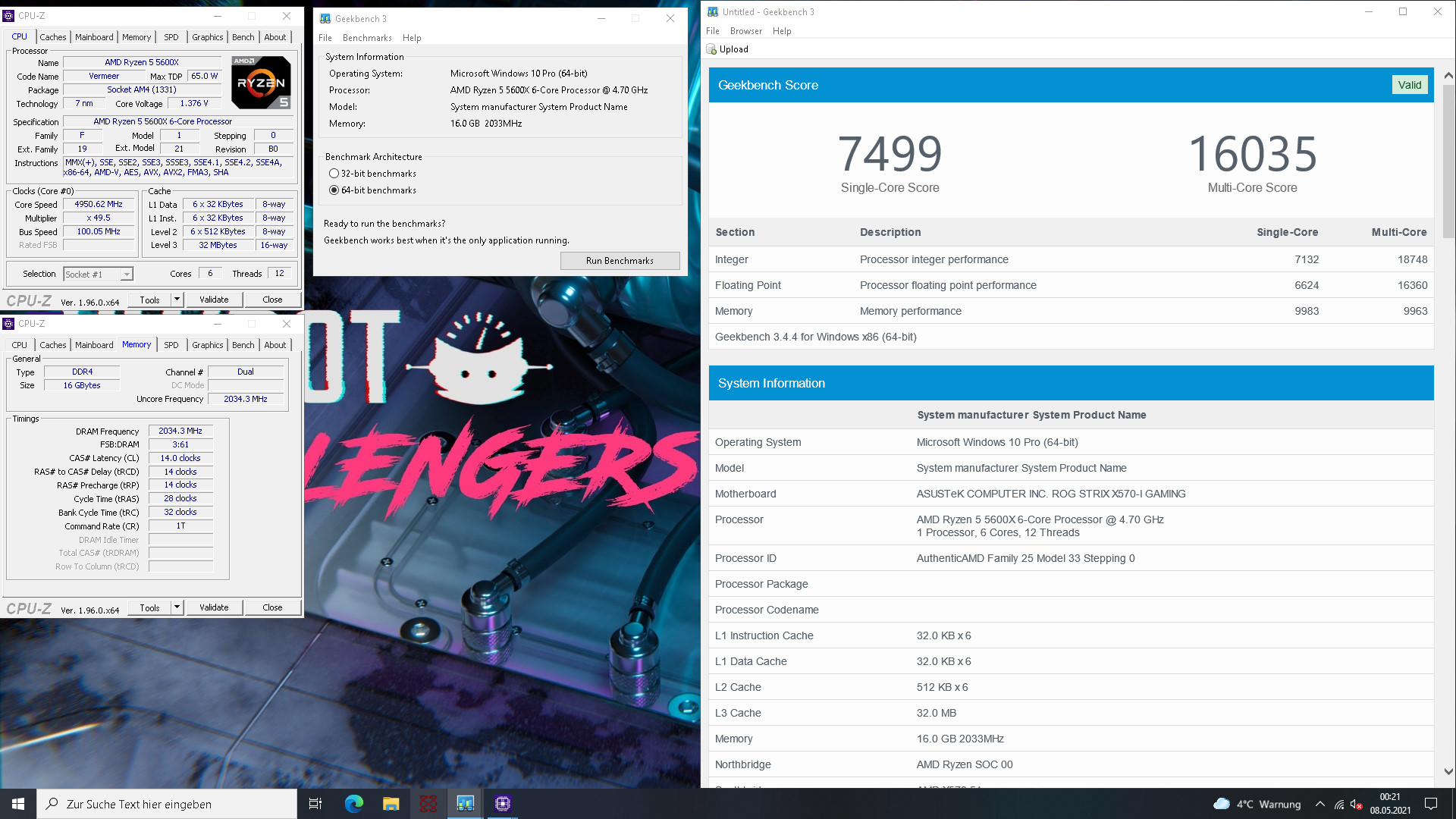Switch to Caches tab in top CPU-Z
The image size is (1456, 819).
(x=53, y=37)
